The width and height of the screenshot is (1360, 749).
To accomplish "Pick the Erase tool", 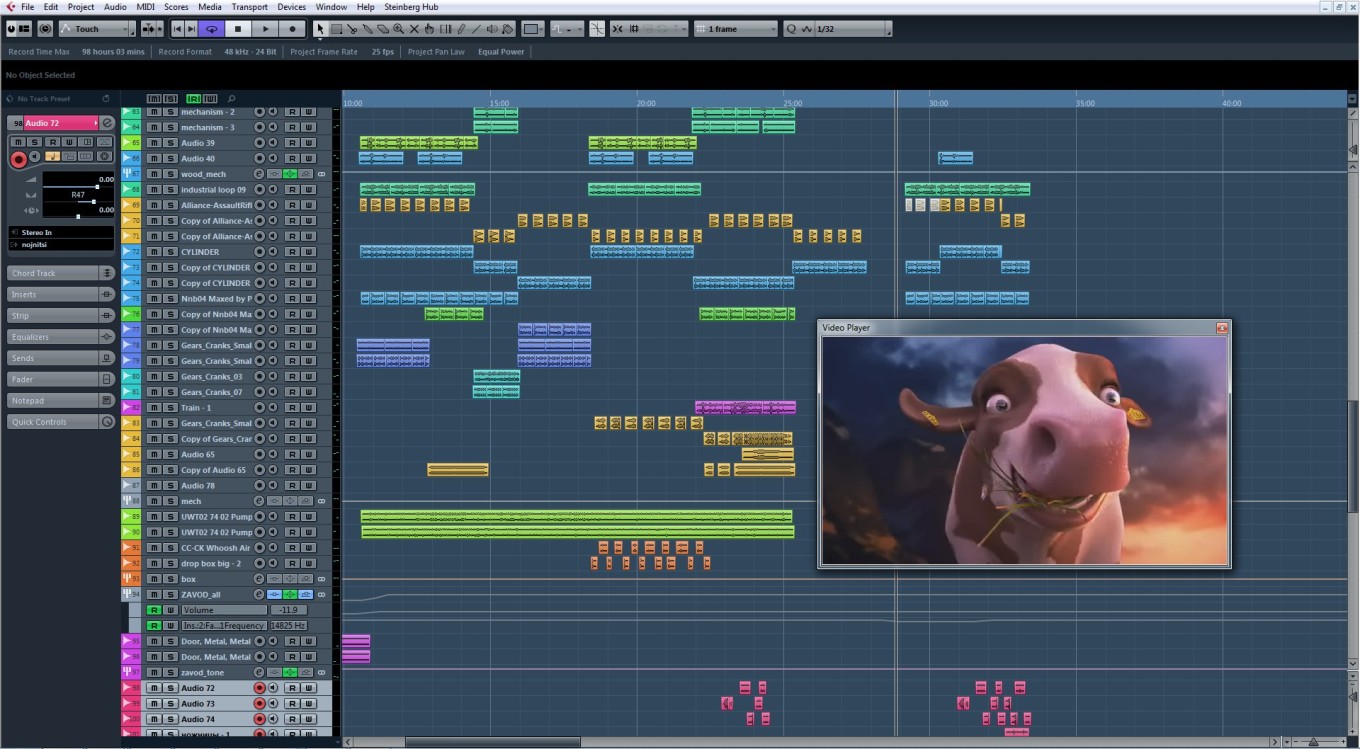I will click(x=383, y=28).
